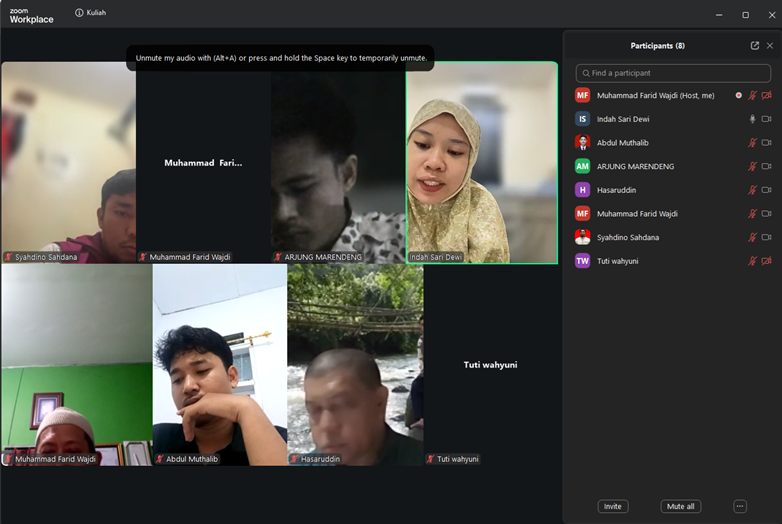Click the TW avatar of Tuti wahyuni

click(x=583, y=261)
